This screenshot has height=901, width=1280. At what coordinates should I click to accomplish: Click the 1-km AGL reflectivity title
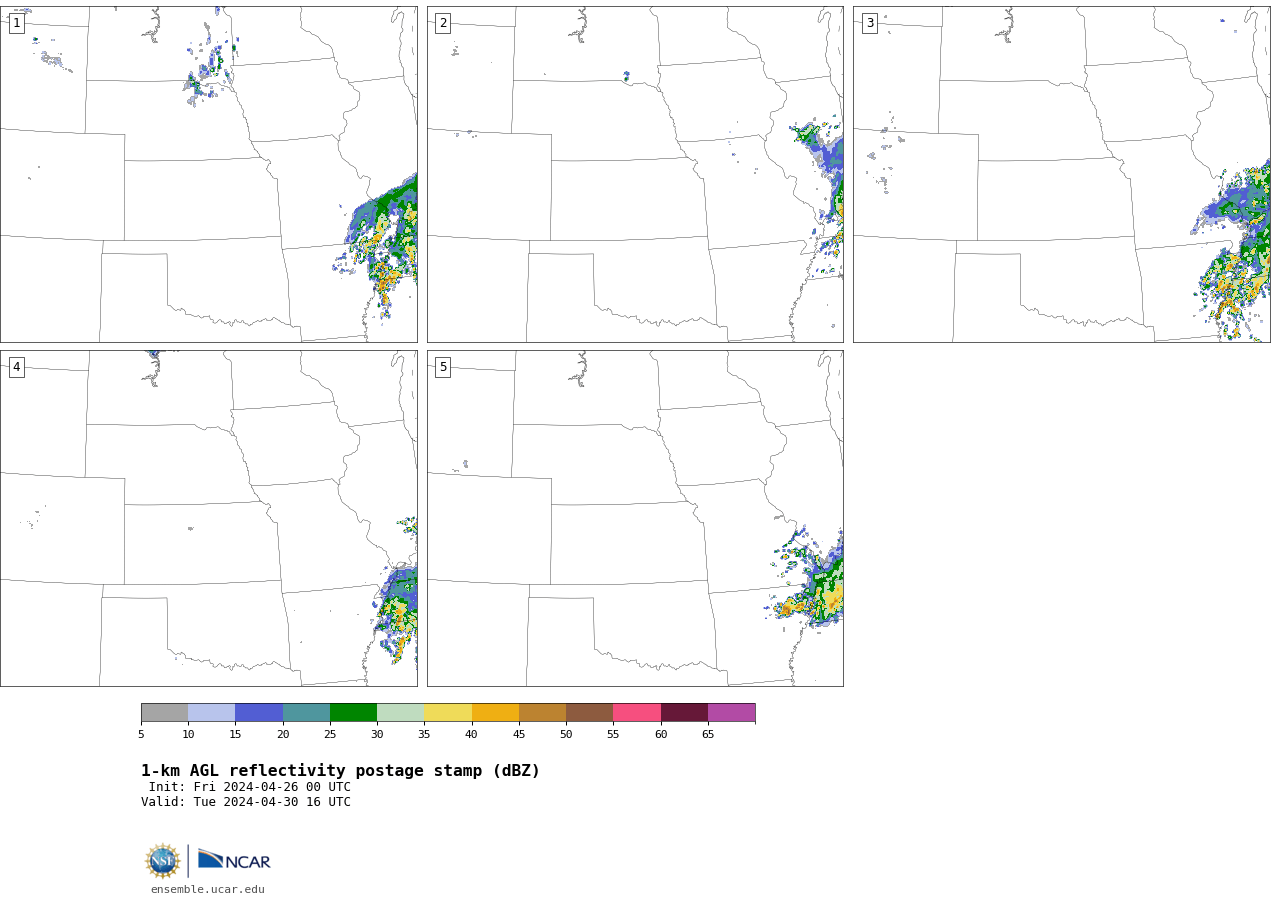click(340, 771)
